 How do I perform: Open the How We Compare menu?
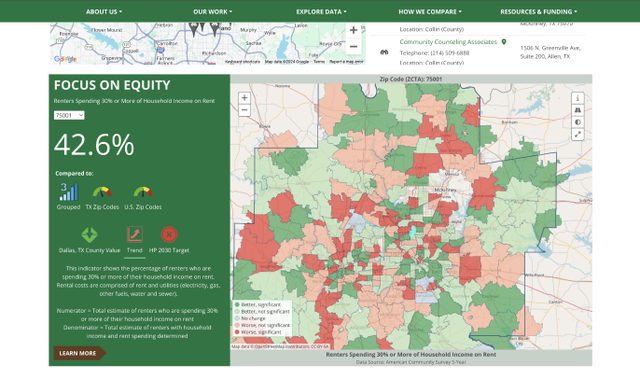tap(430, 12)
